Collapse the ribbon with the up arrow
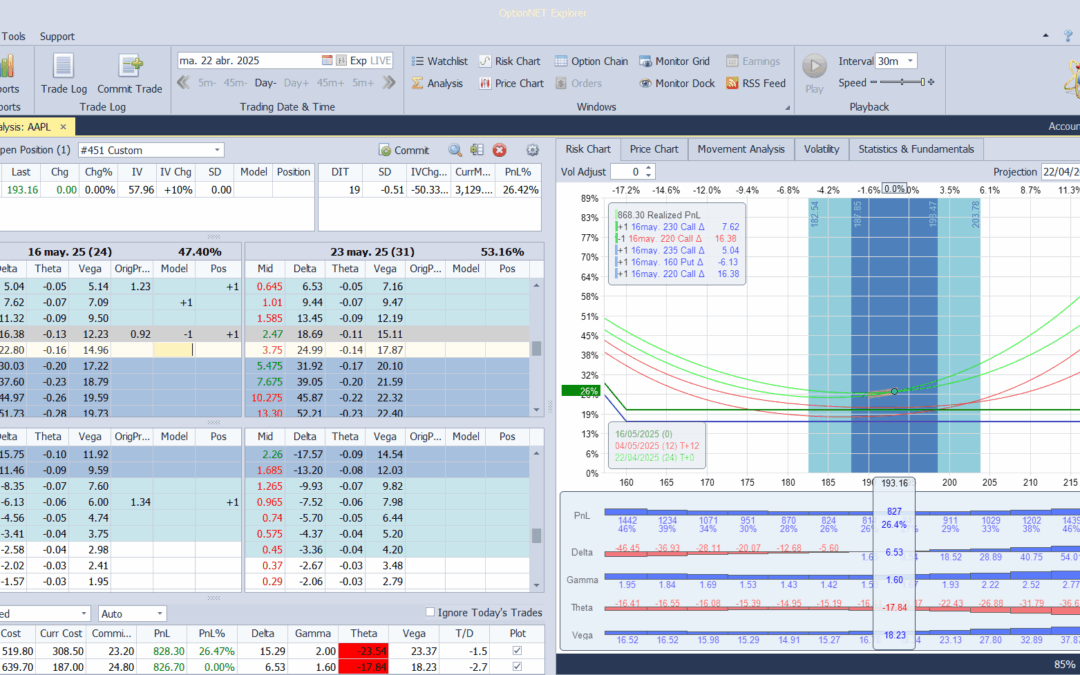 (x=1046, y=36)
